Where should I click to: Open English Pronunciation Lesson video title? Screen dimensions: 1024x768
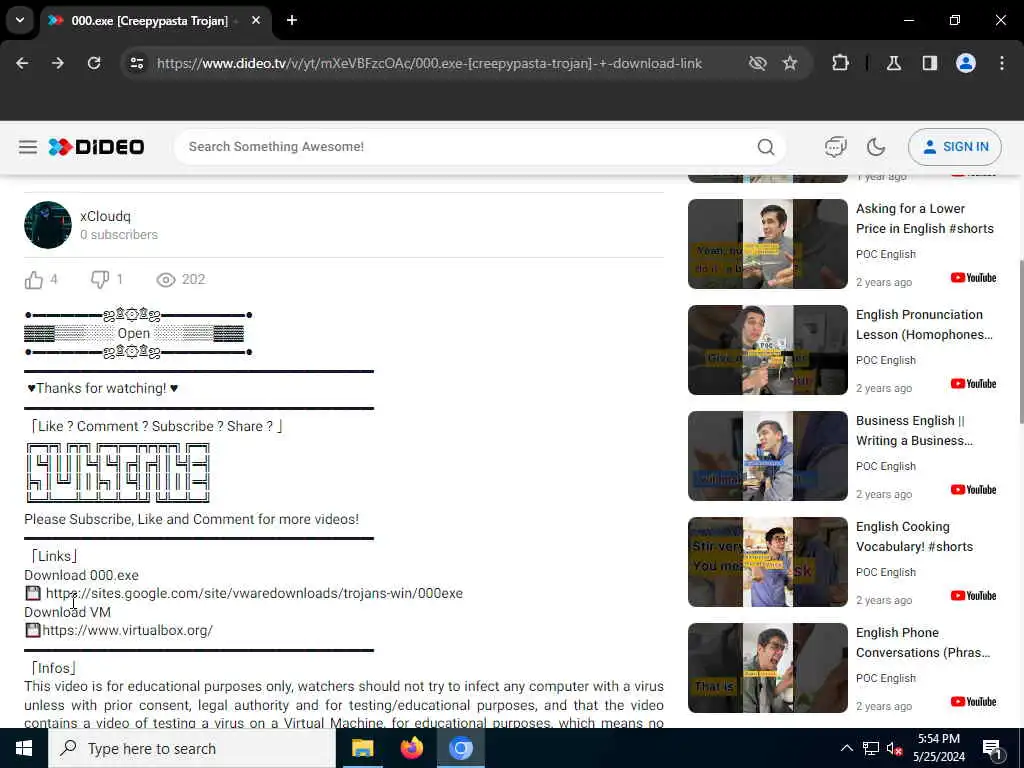point(923,325)
